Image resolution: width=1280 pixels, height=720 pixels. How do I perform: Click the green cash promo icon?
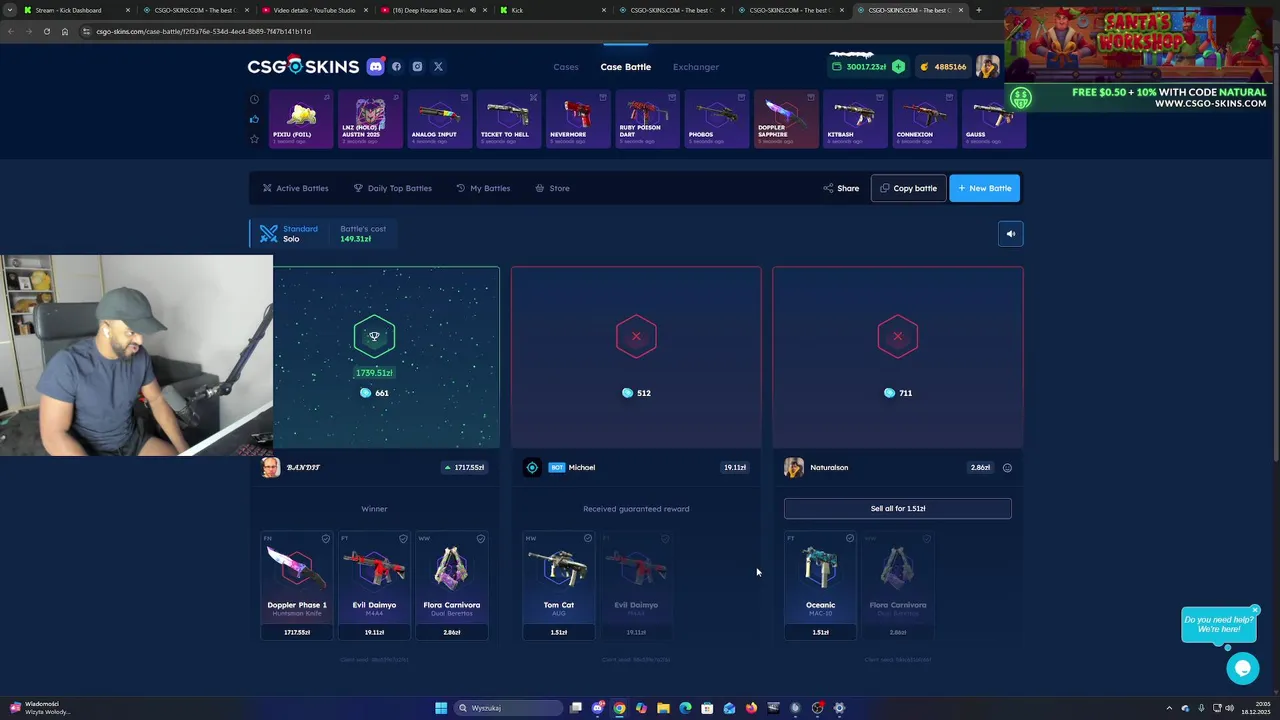1020,98
